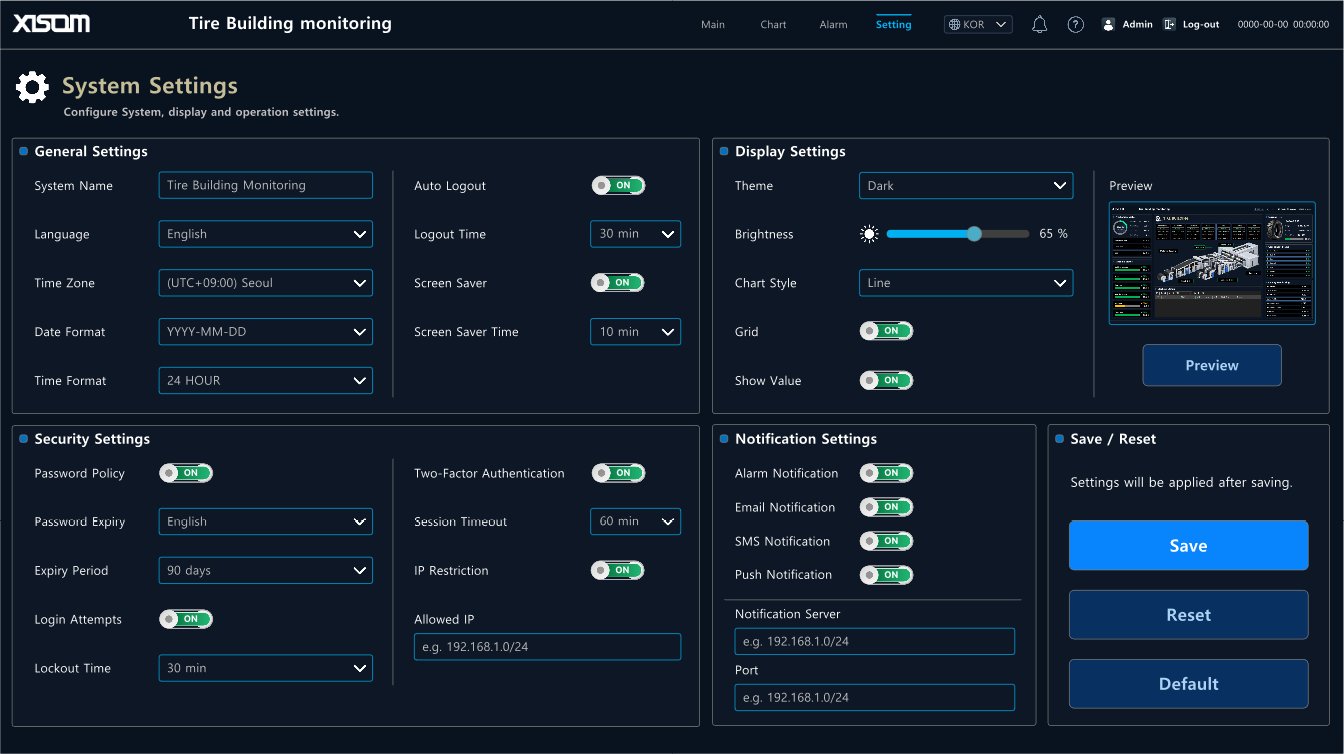Open the Chart Style dropdown
Viewport: 1344px width, 754px height.
pos(966,283)
